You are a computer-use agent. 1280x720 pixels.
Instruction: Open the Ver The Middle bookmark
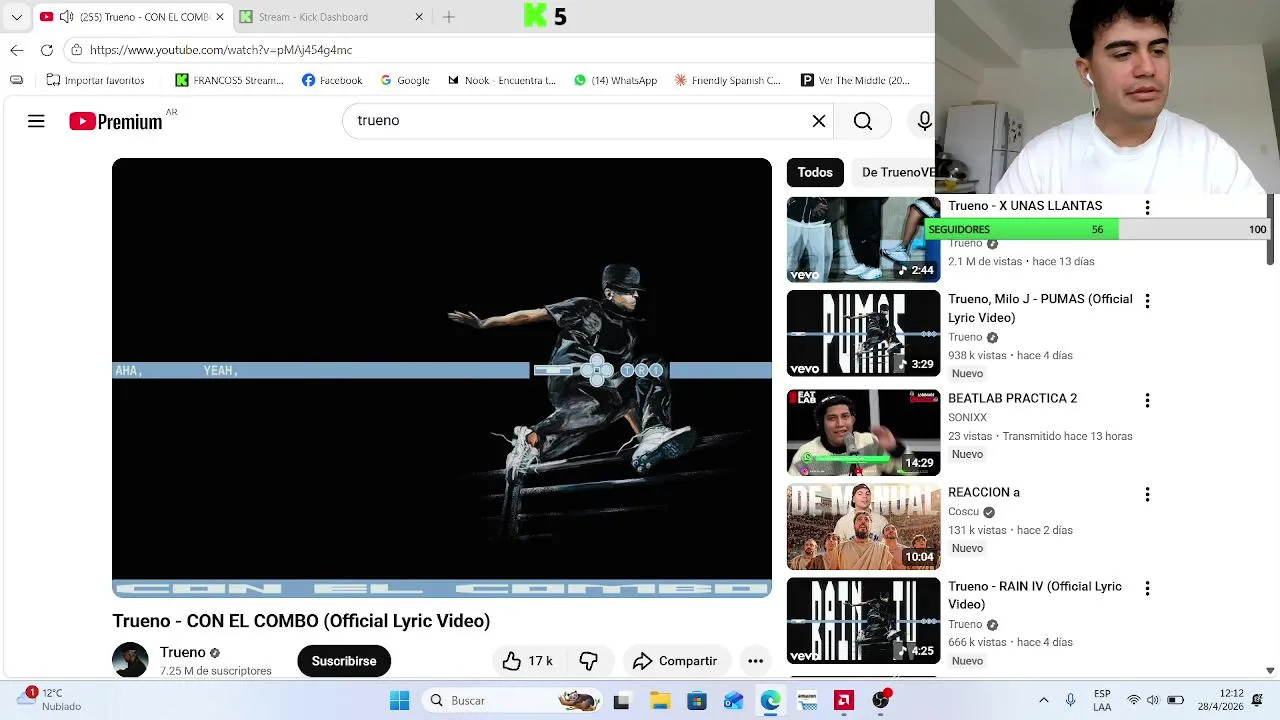(856, 80)
